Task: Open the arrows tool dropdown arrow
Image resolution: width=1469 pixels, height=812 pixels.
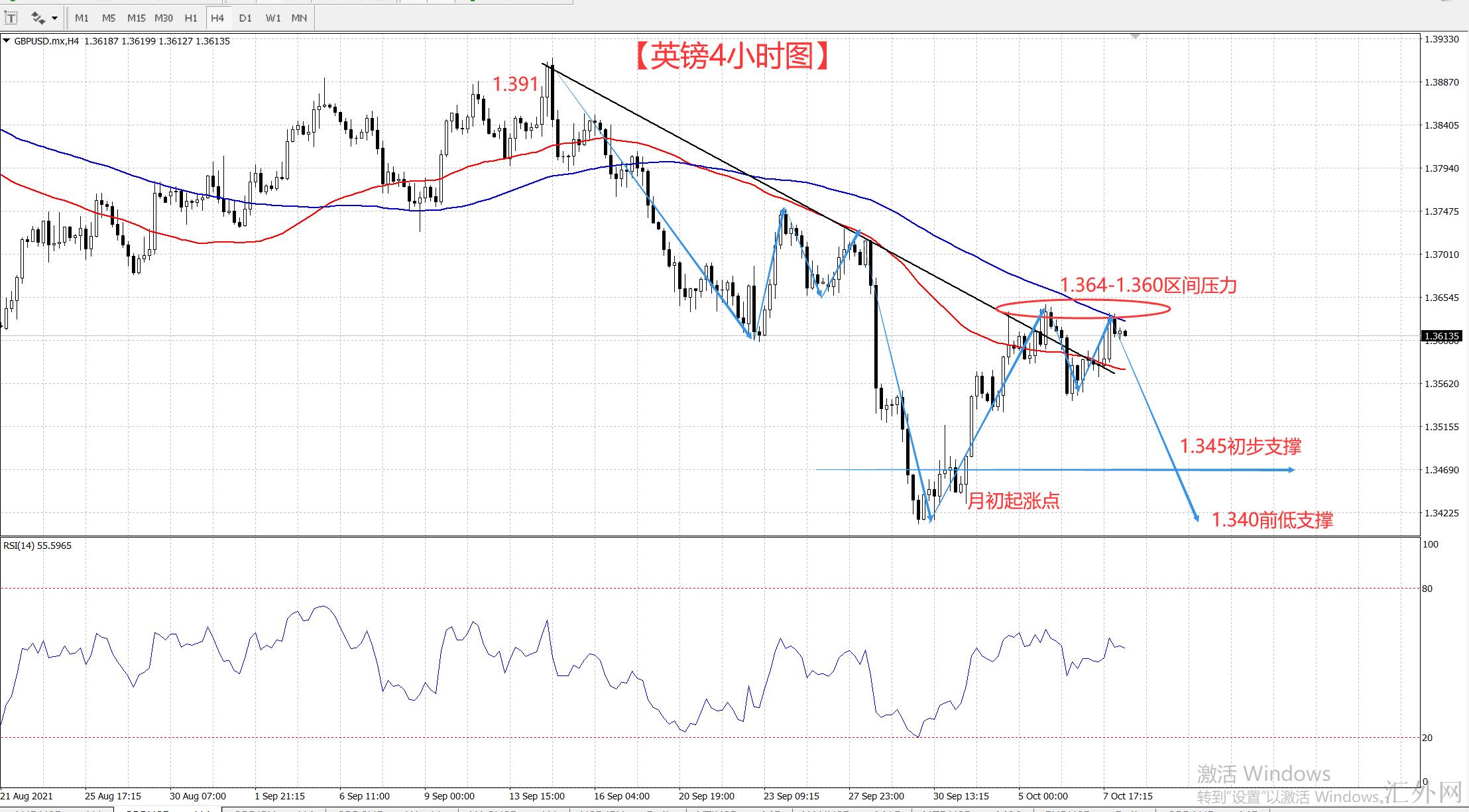Action: (x=55, y=18)
